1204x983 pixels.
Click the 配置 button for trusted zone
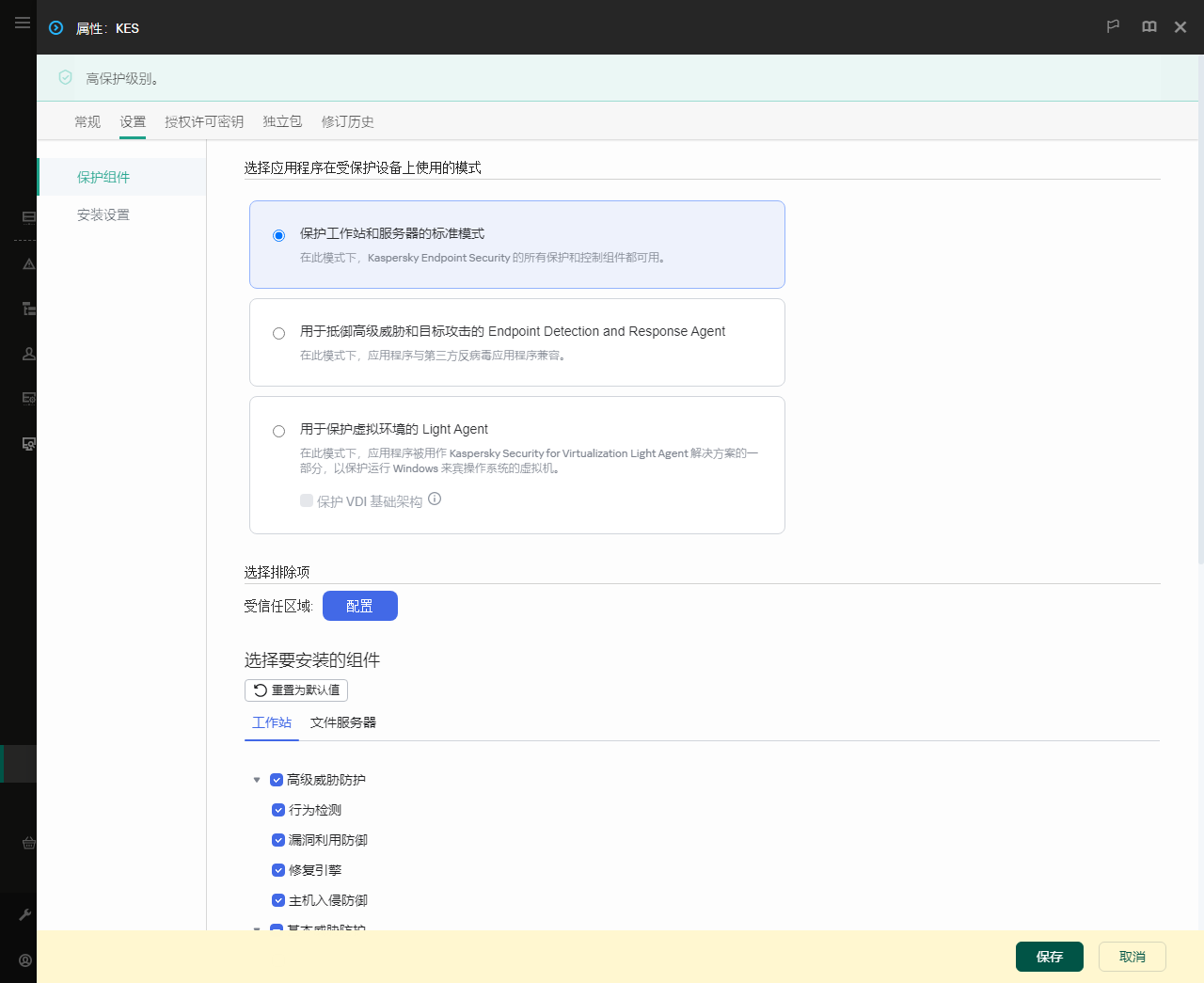pos(360,605)
